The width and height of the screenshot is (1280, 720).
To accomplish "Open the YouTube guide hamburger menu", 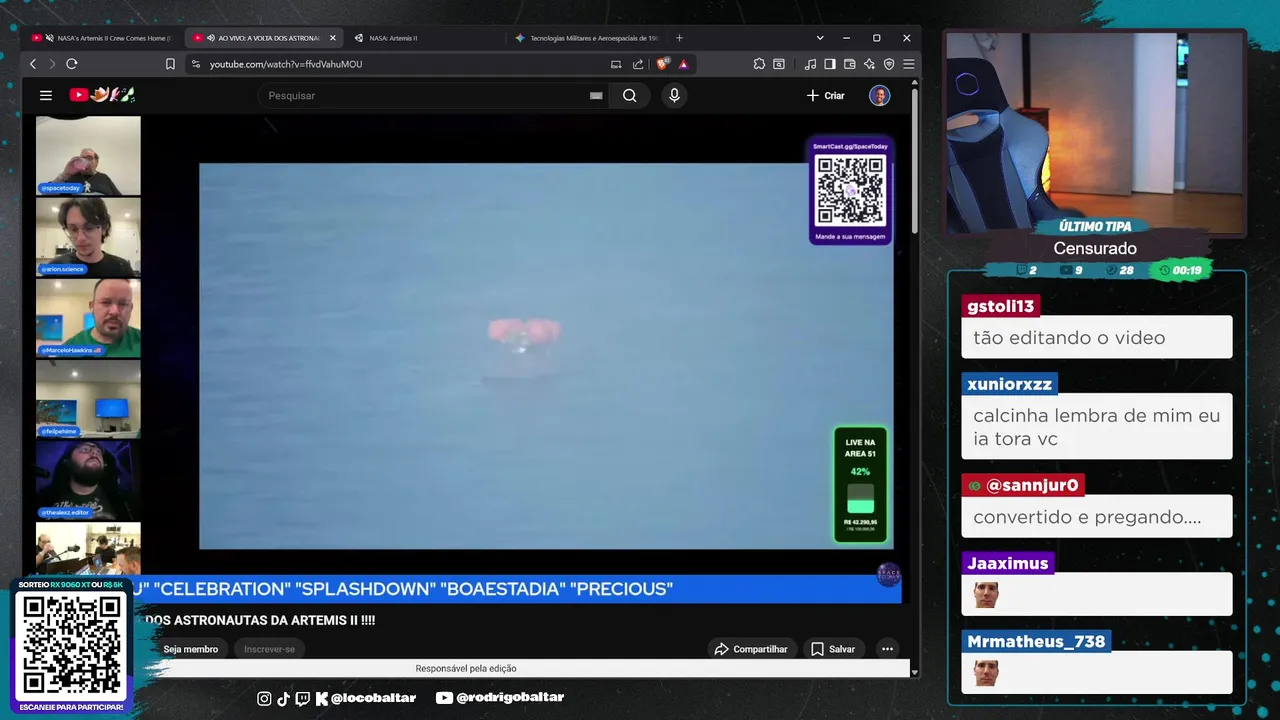I will coord(46,95).
